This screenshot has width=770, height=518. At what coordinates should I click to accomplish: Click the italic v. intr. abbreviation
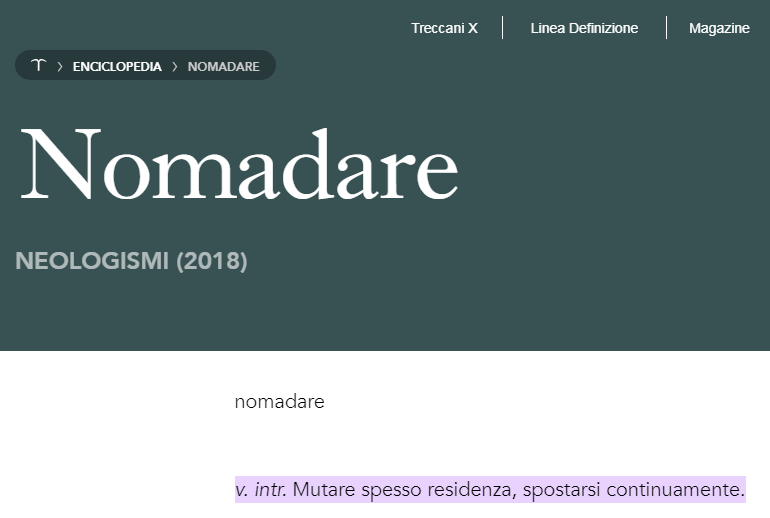point(261,490)
